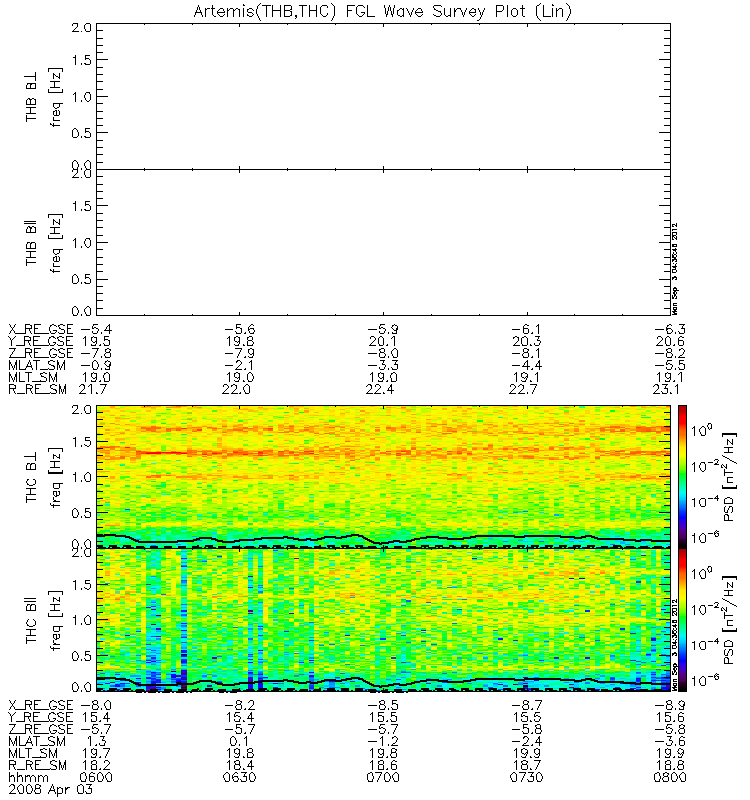
Task: Click the THB Y_RE_GSE value '20.6'
Action: [x=670, y=341]
